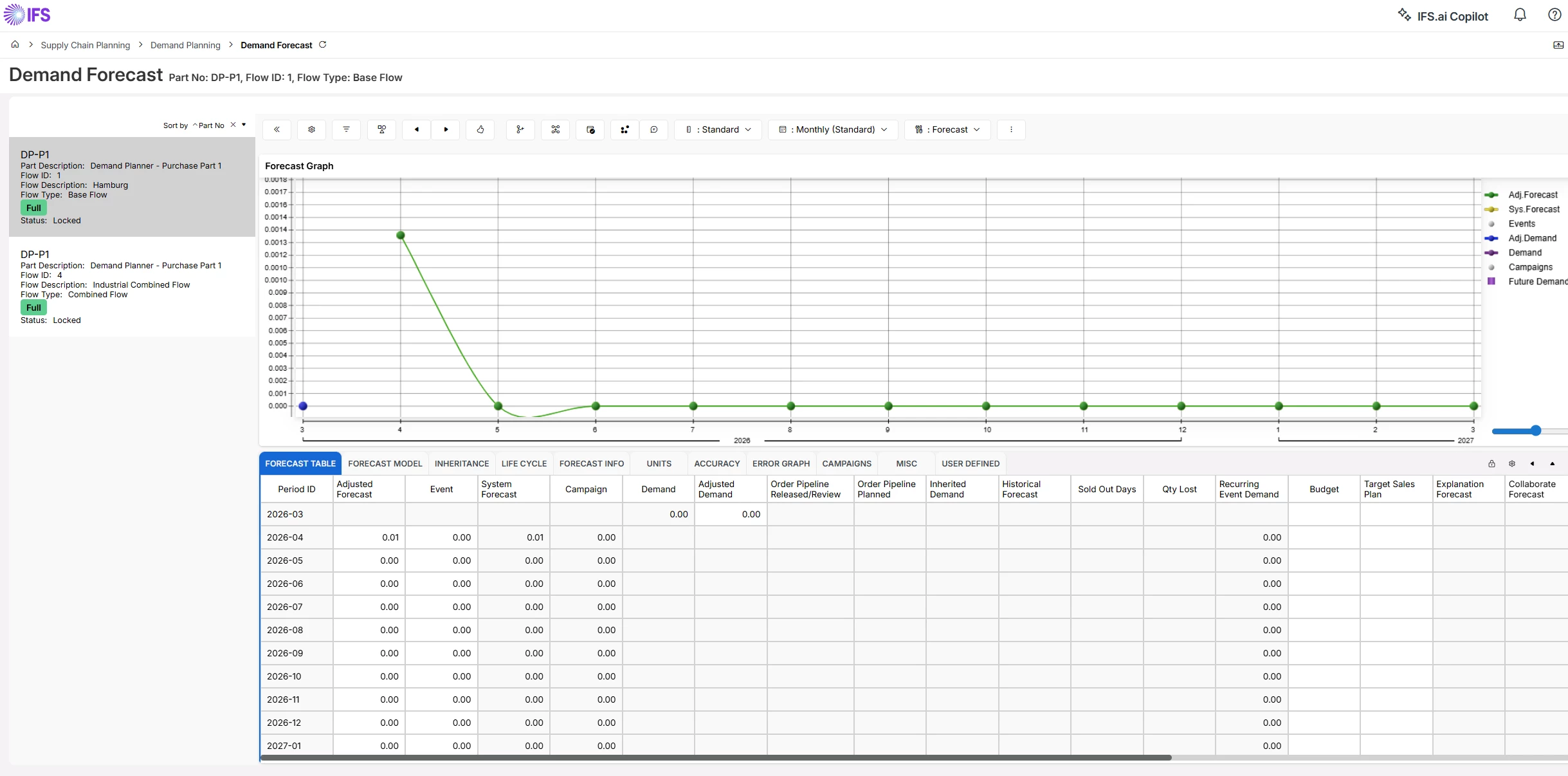Toggle Sys.Forecast series in legend
The width and height of the screenshot is (1568, 776).
[1533, 209]
